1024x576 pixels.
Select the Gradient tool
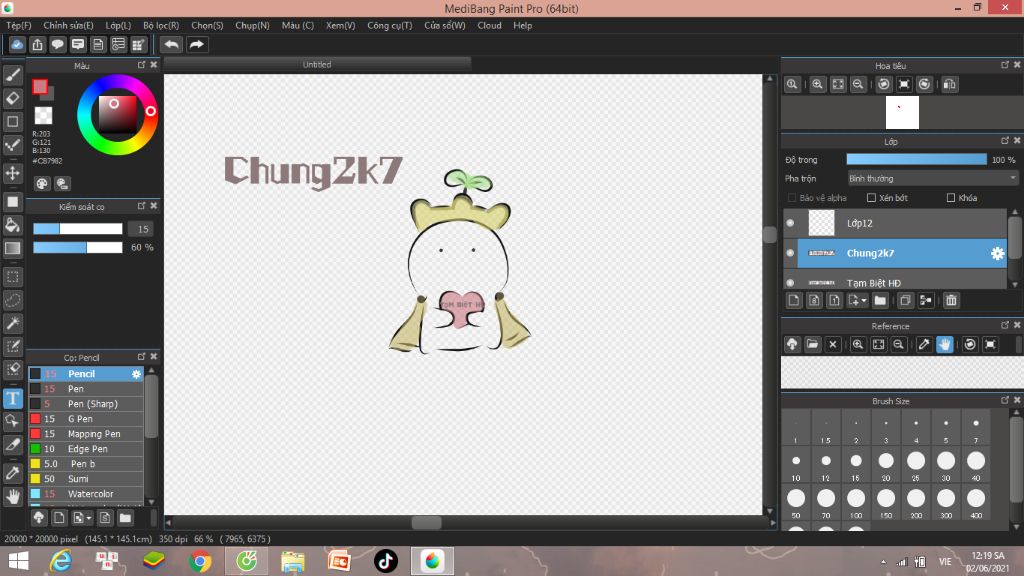point(12,248)
